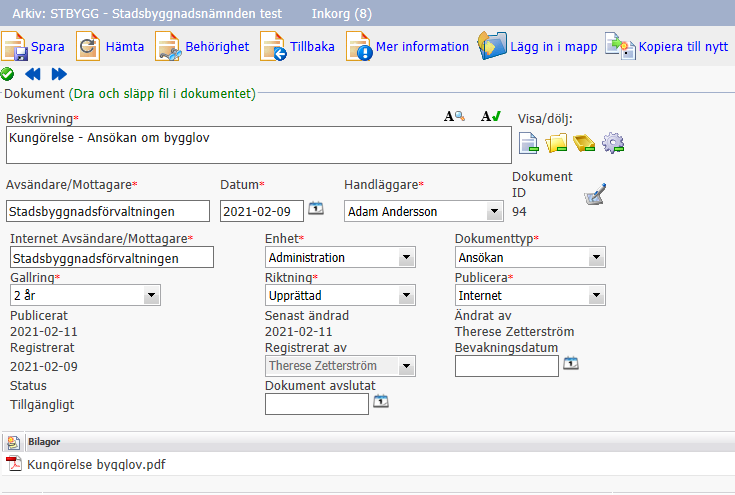Click the Registrerat date 2021-02-09
Screen dimensions: 735x495
pos(44,367)
